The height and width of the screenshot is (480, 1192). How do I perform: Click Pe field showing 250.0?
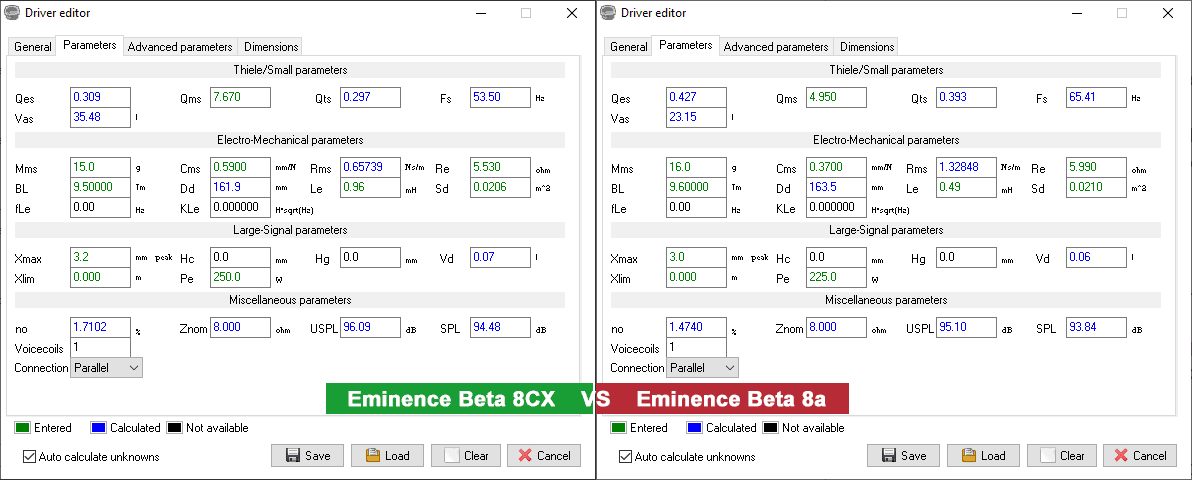click(x=240, y=277)
